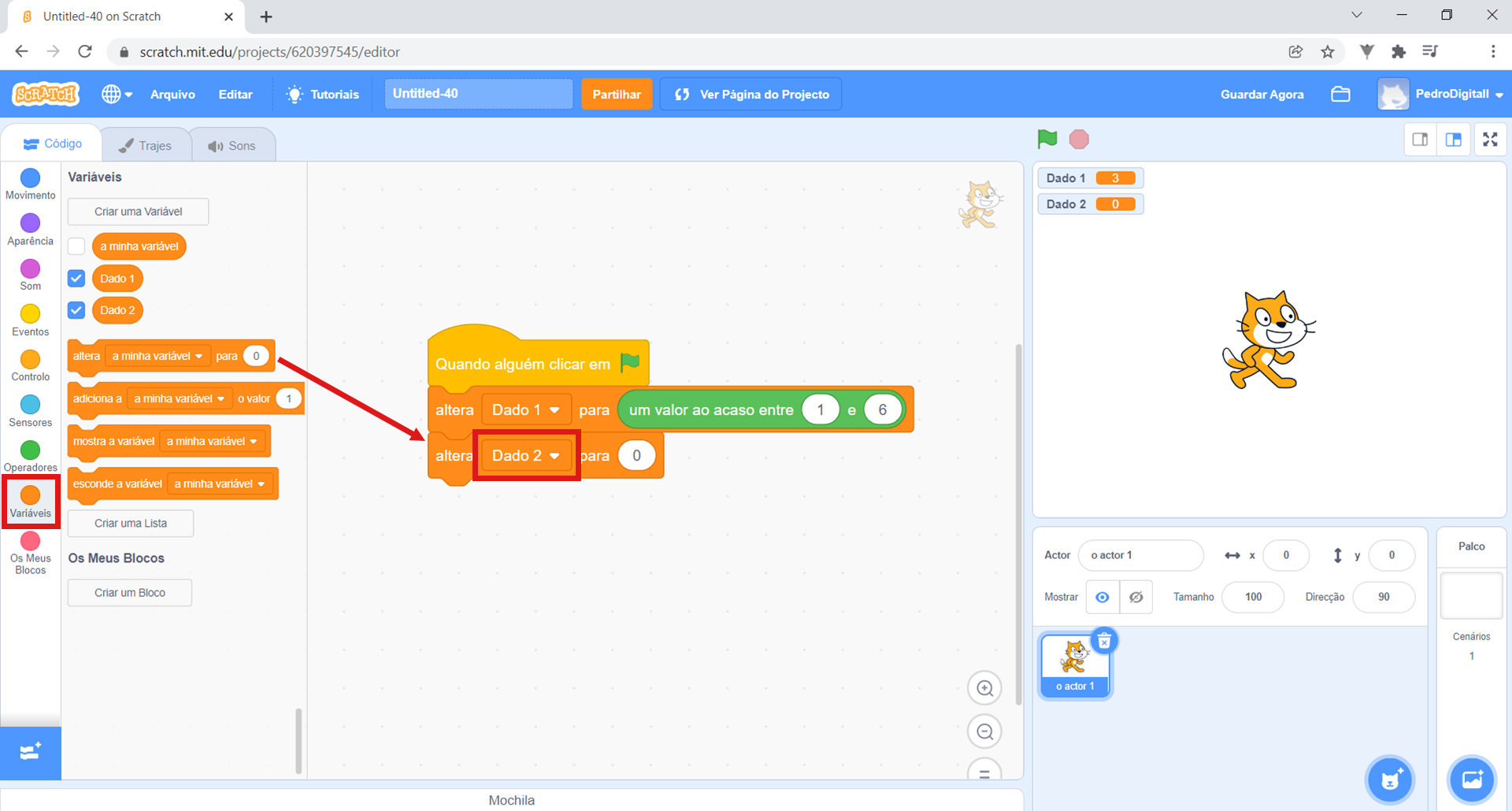Open the Dado 2 dropdown in script
Image resolution: width=1512 pixels, height=811 pixels.
(x=525, y=455)
